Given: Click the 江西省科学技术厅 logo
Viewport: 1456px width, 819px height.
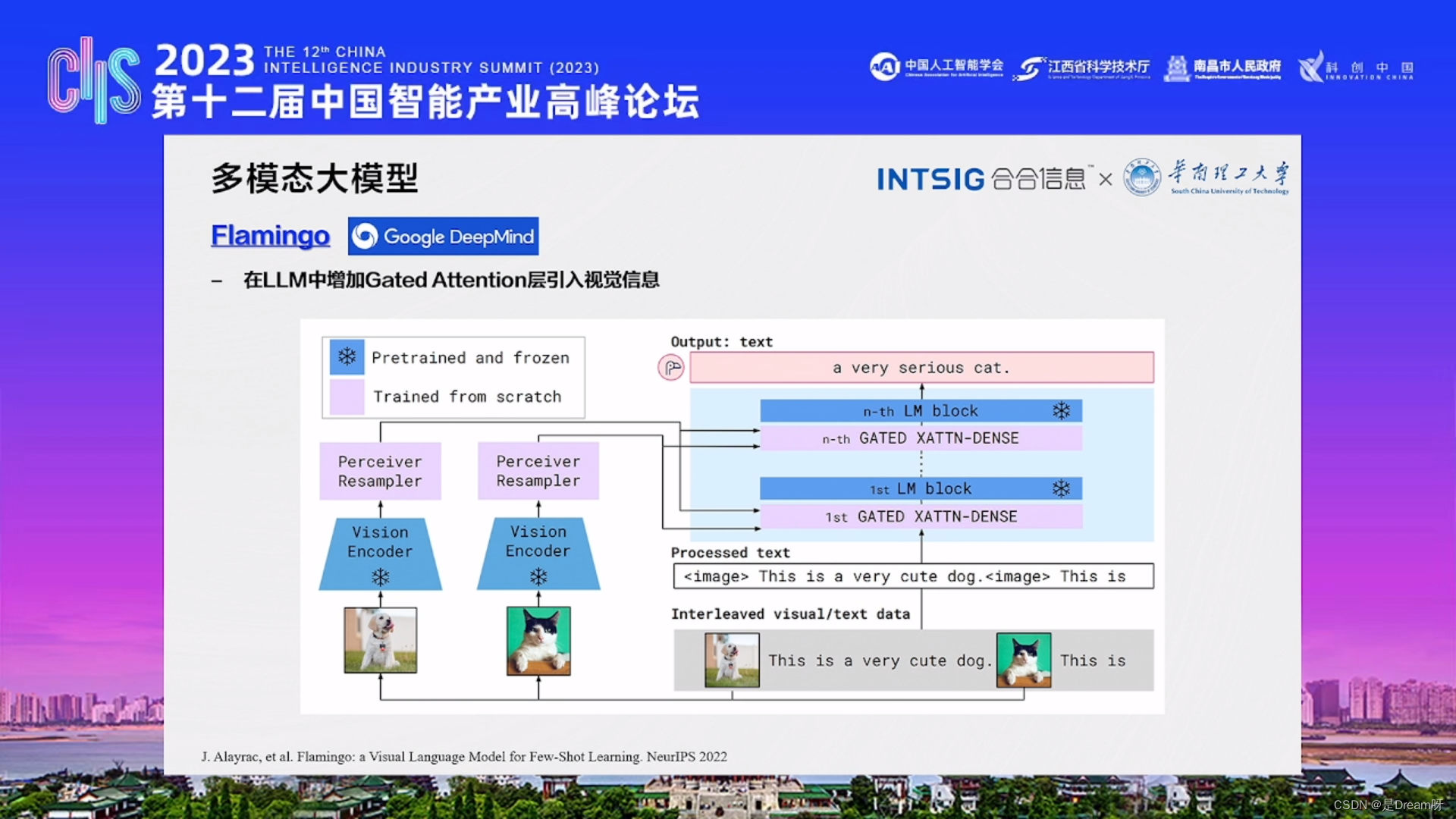Looking at the screenshot, I should point(1082,68).
